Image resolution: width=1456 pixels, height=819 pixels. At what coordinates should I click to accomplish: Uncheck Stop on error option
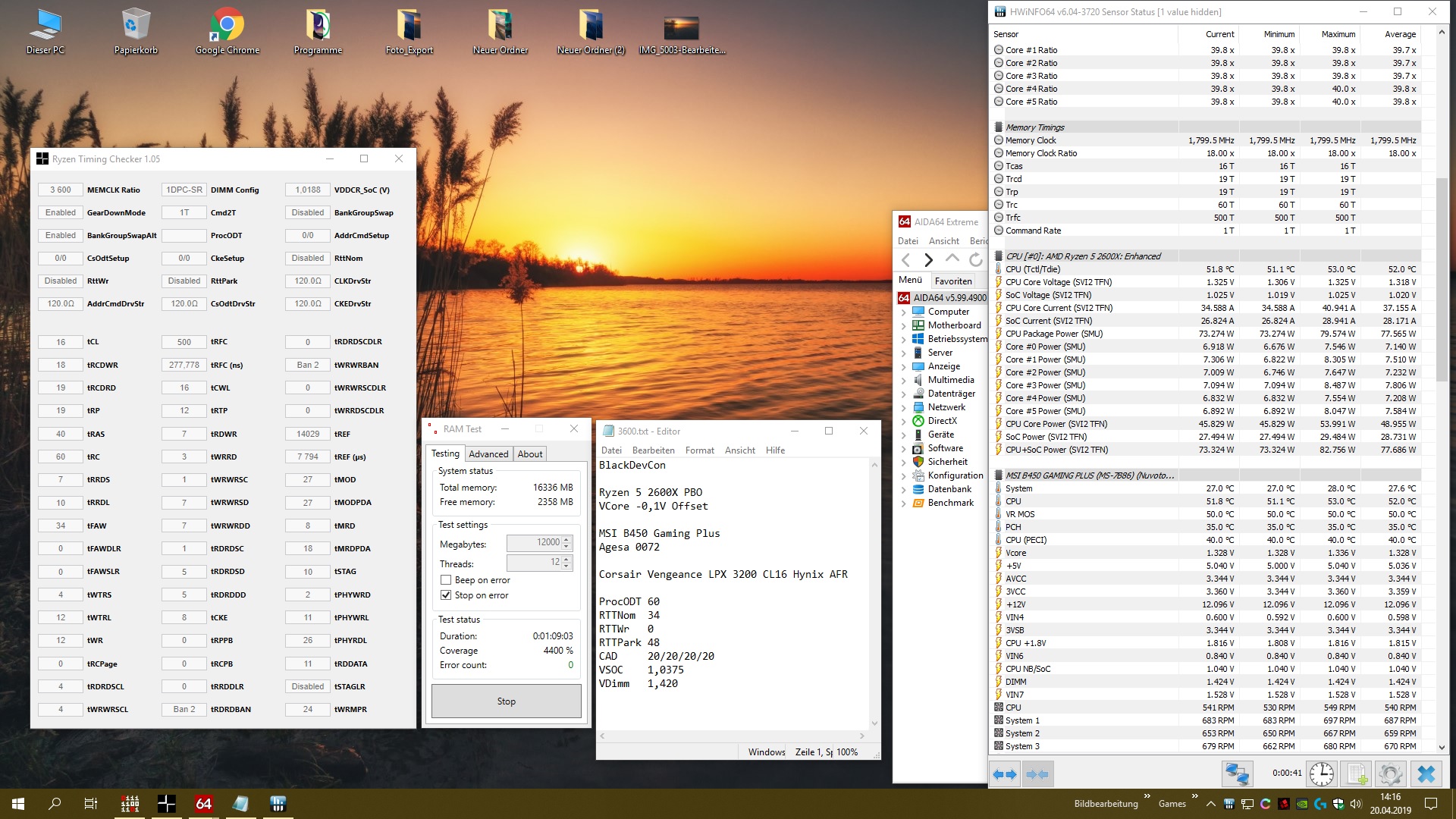click(x=446, y=595)
